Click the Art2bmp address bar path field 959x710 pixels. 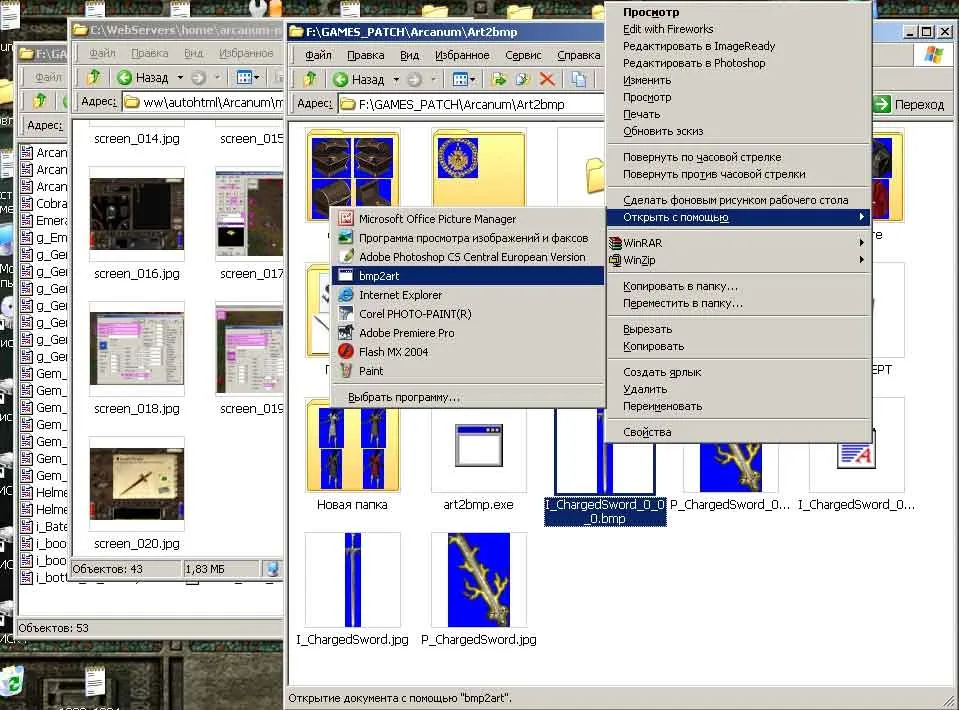pos(470,104)
